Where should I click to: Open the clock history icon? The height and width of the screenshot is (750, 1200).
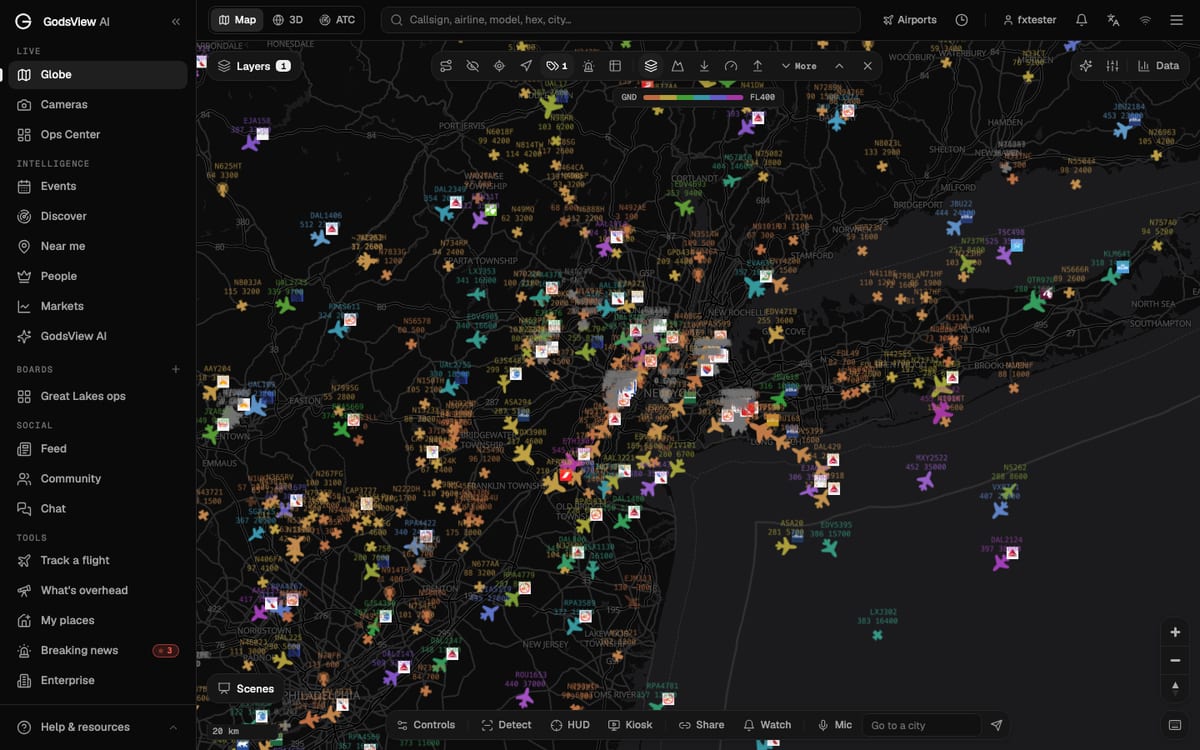click(x=961, y=20)
